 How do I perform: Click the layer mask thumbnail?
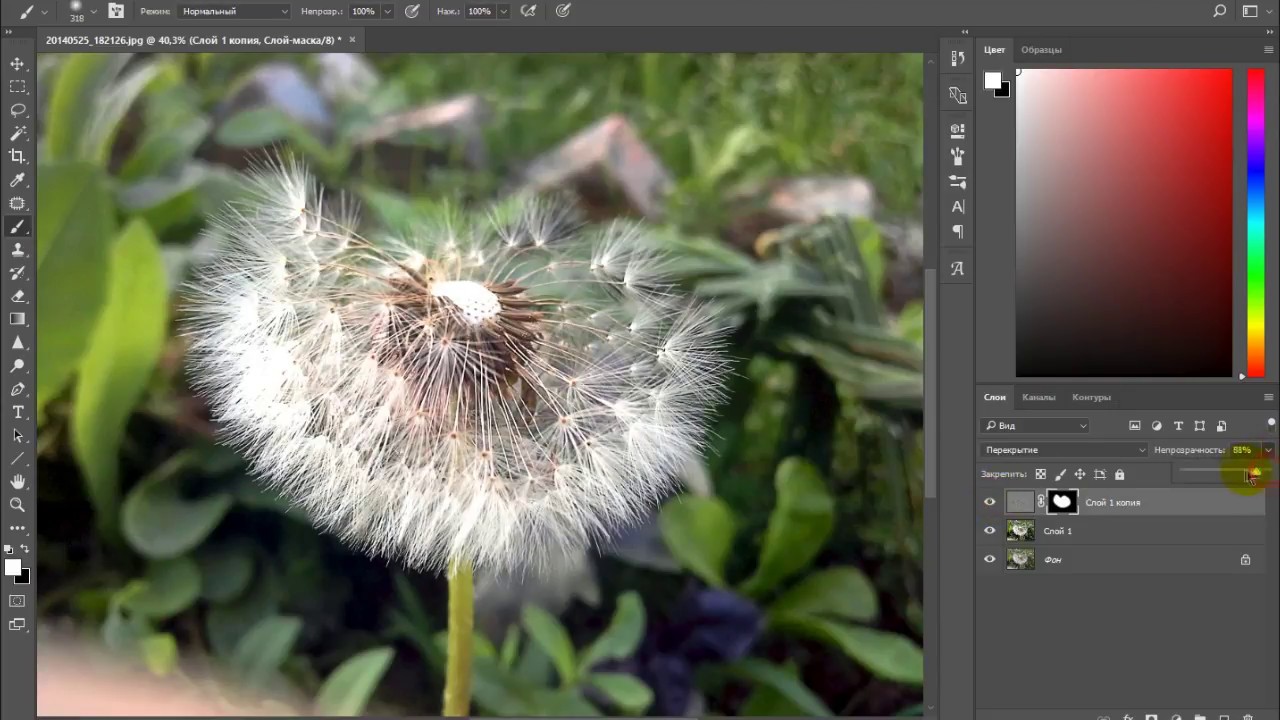(x=1062, y=503)
